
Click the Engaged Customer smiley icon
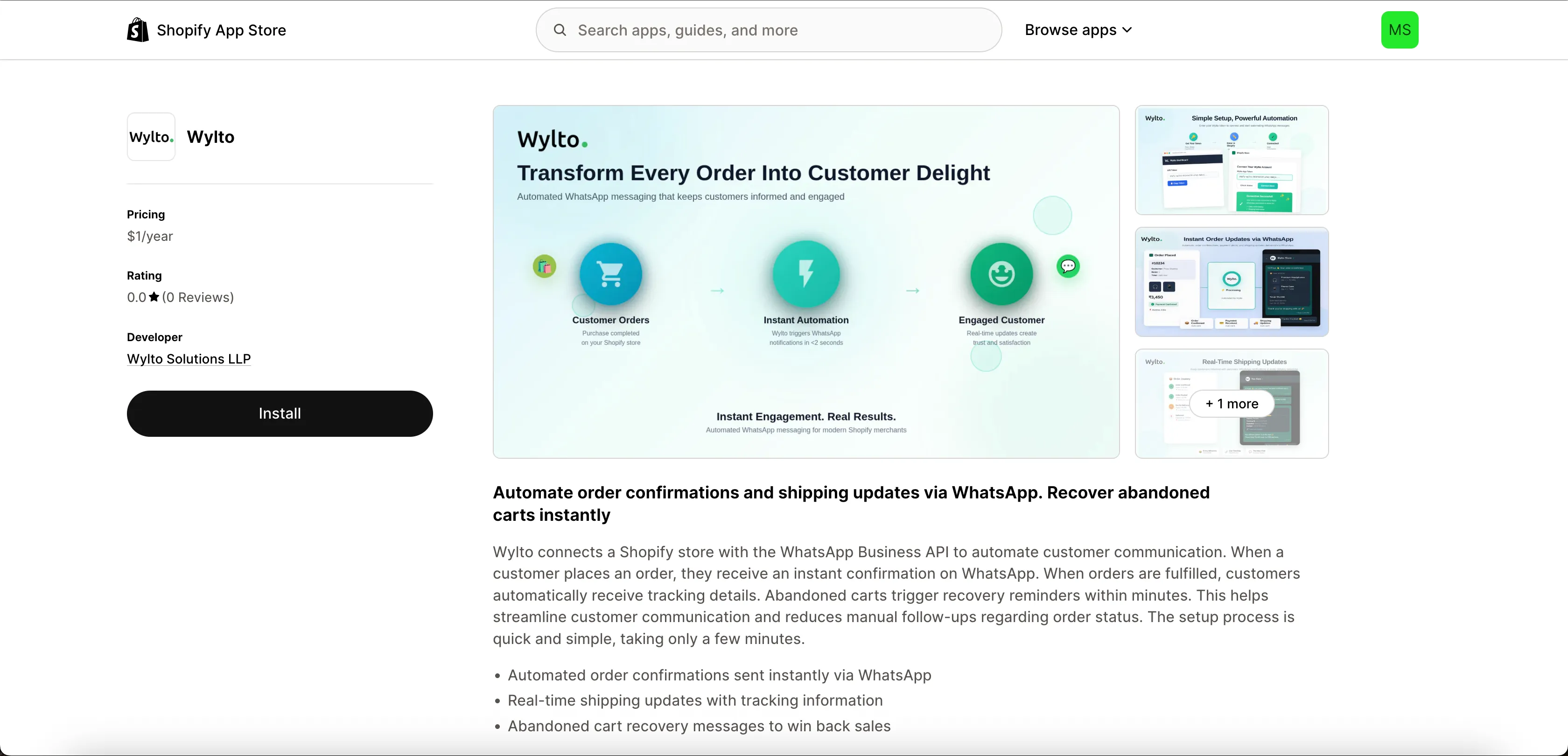[x=1001, y=274]
